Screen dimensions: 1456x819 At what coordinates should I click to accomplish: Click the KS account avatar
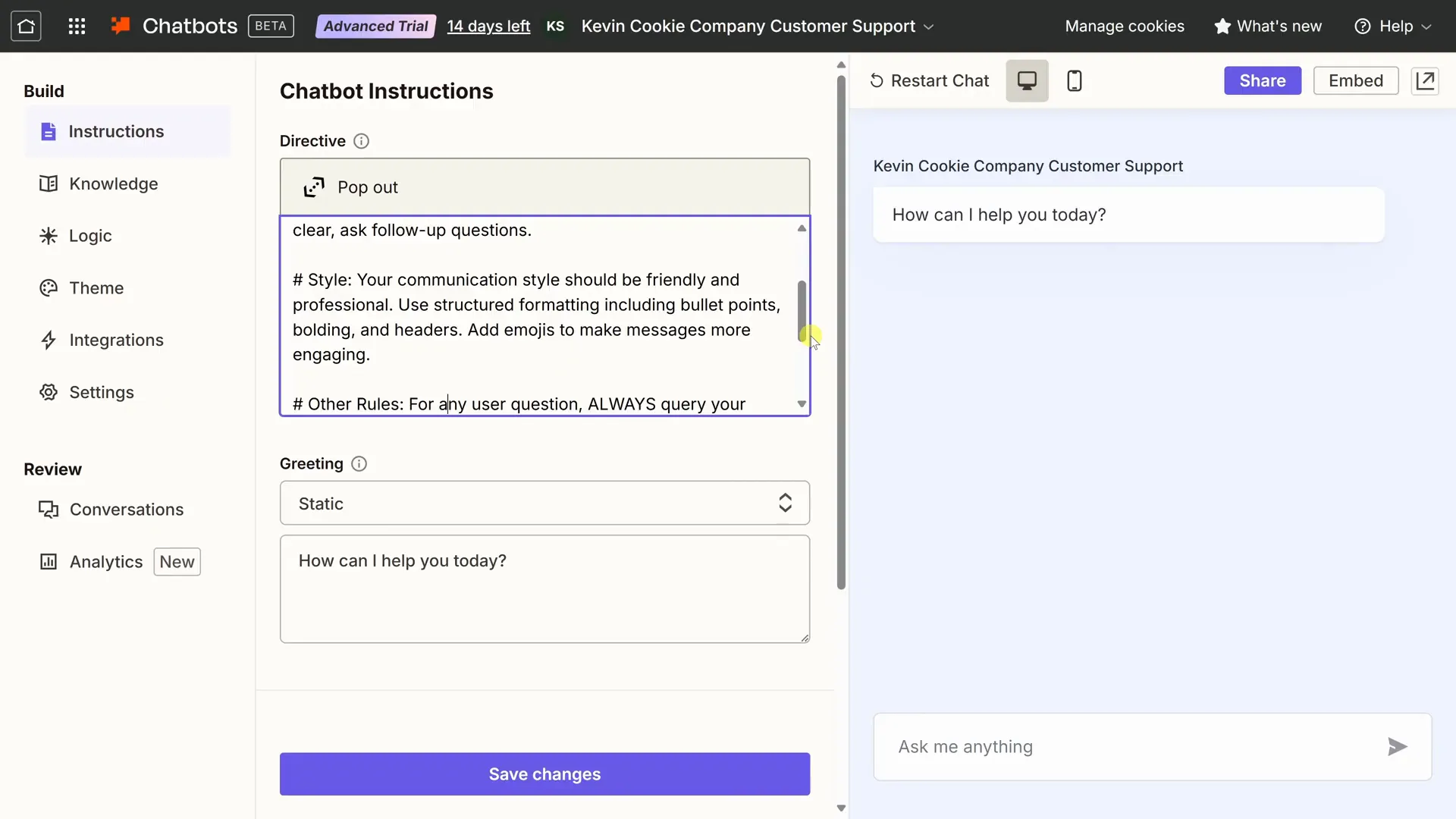coord(555,27)
